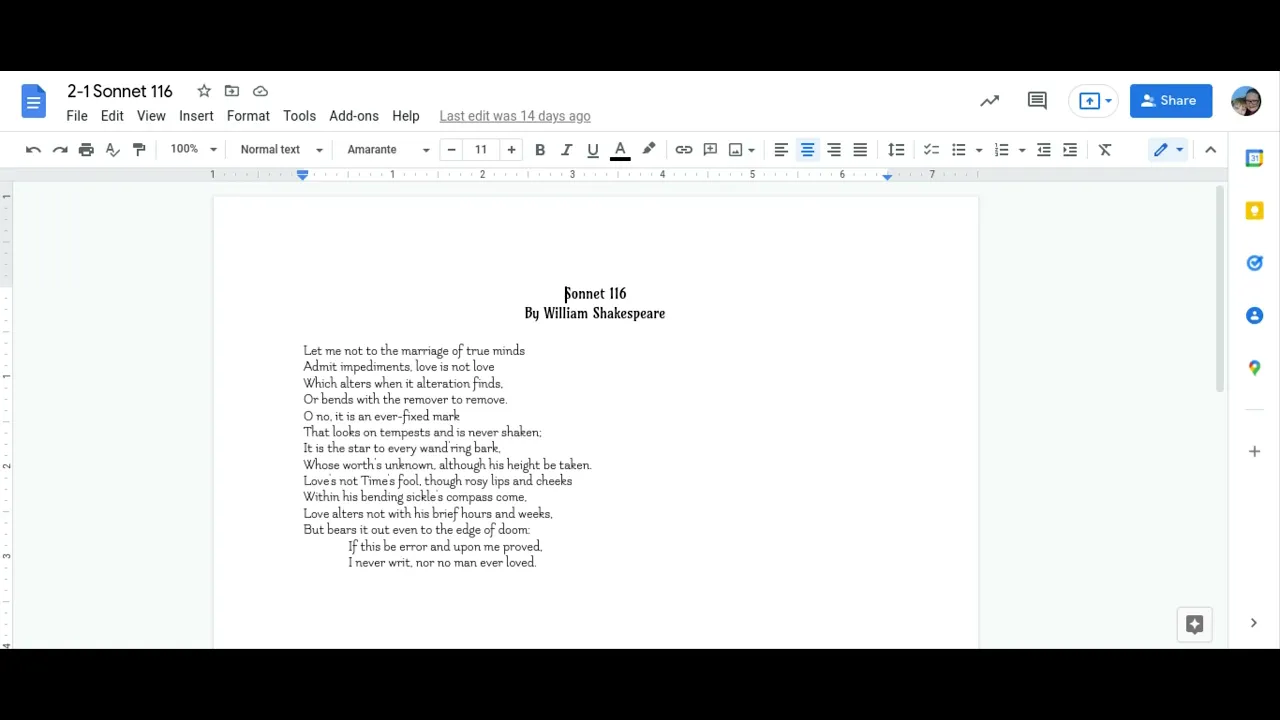Image resolution: width=1280 pixels, height=720 pixels.
Task: Expand insert image options arrow
Action: tap(751, 150)
